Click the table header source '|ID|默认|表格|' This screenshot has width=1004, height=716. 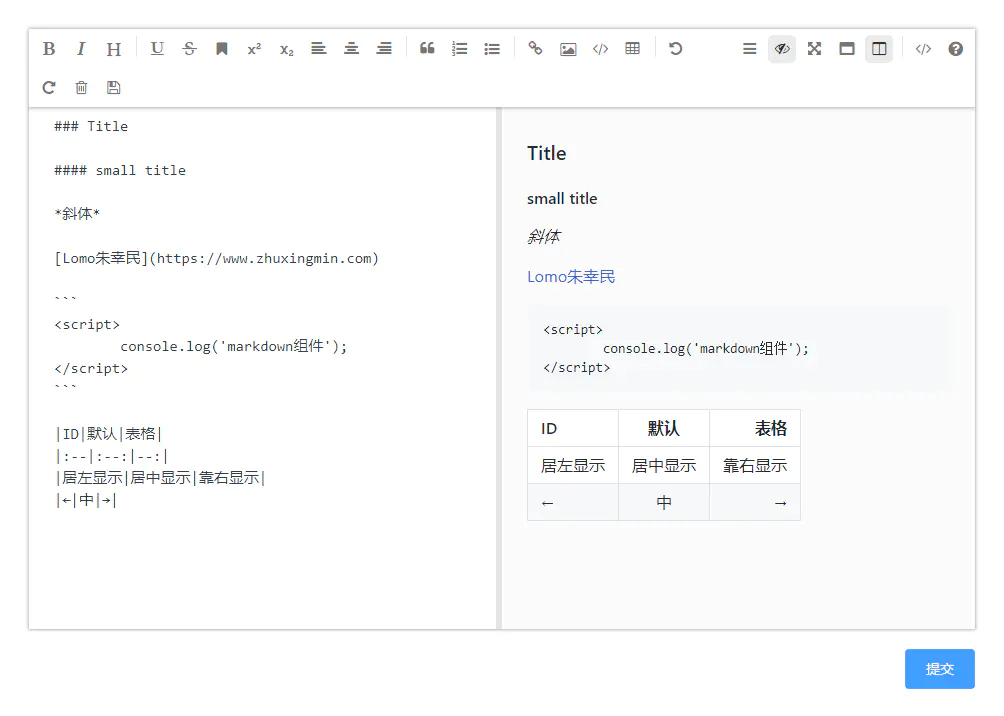click(x=109, y=434)
